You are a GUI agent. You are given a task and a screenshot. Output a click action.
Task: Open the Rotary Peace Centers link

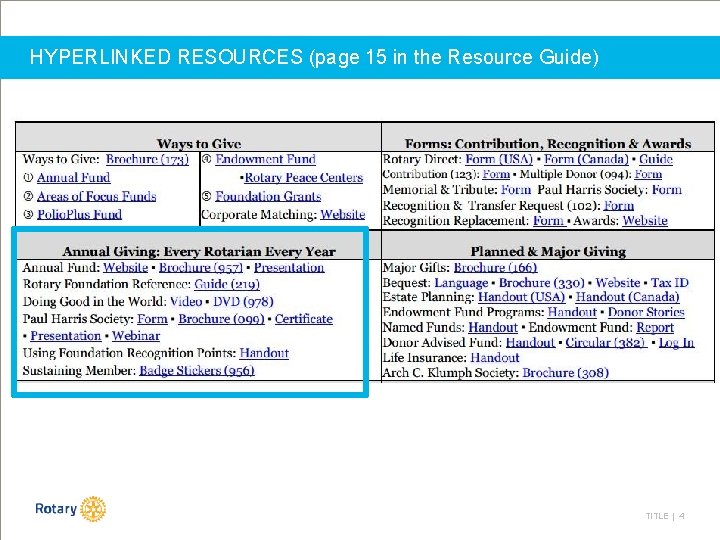(x=304, y=178)
